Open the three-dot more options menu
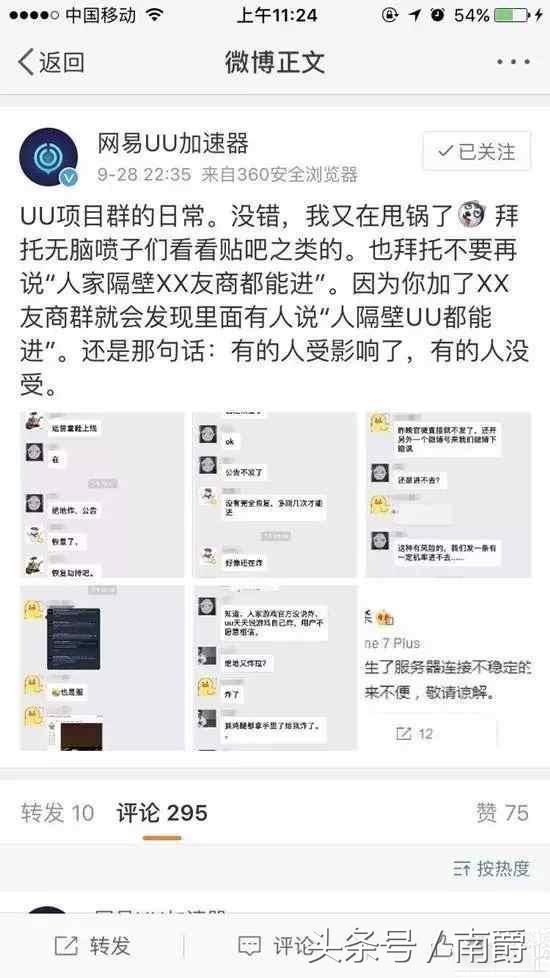The image size is (550, 978). point(513,62)
